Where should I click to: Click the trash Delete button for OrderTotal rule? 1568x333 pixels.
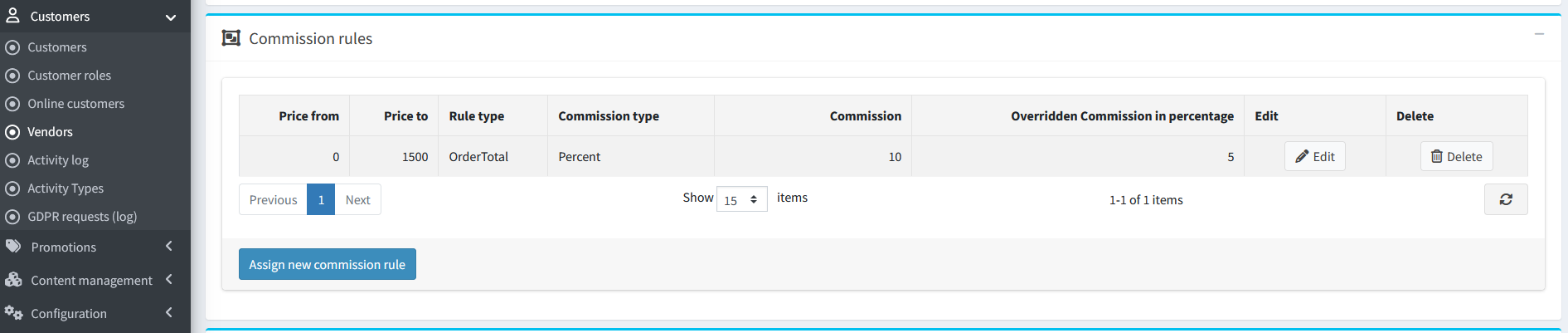pyautogui.click(x=1457, y=156)
